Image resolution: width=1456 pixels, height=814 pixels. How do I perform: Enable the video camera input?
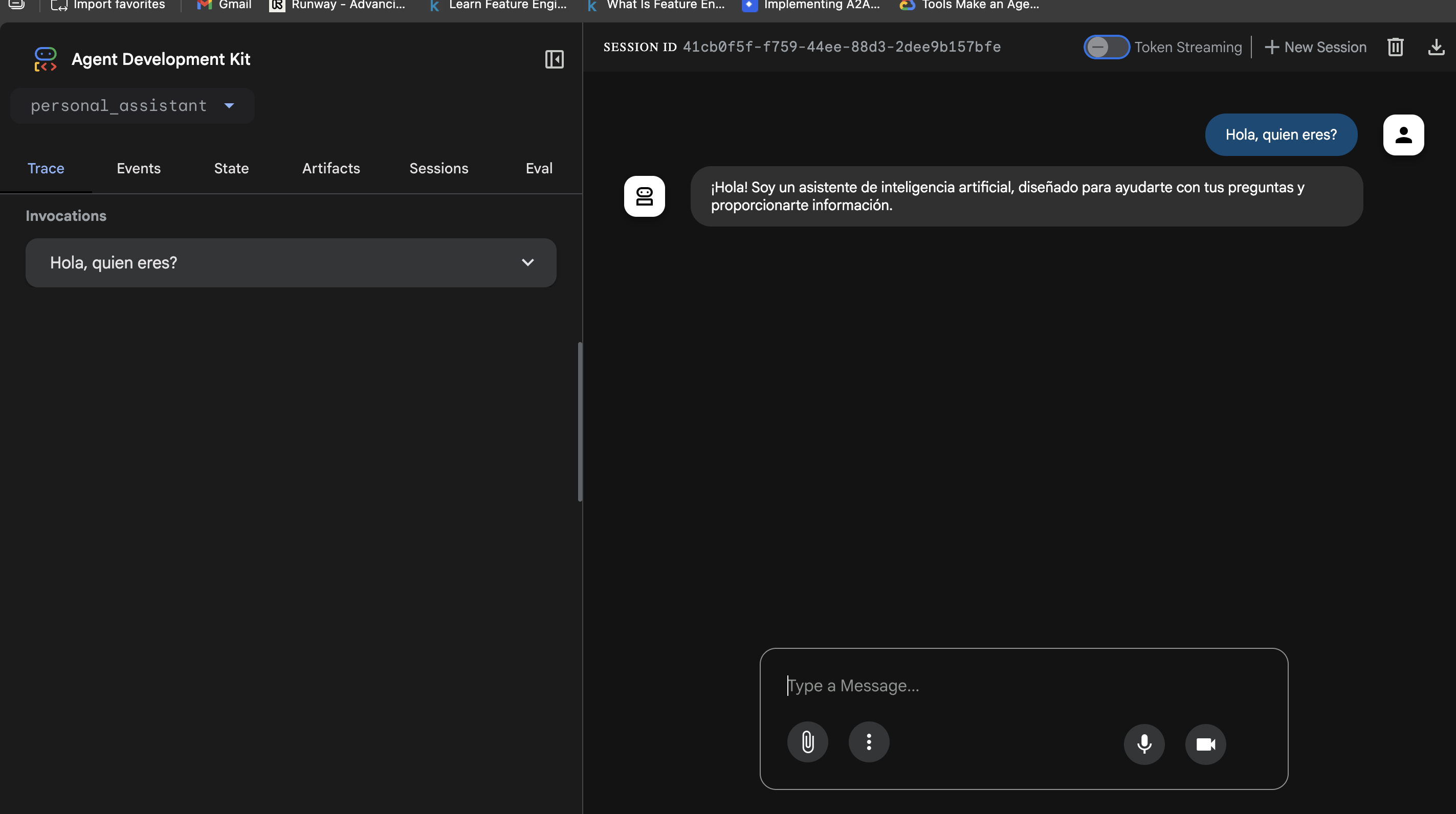1205,744
